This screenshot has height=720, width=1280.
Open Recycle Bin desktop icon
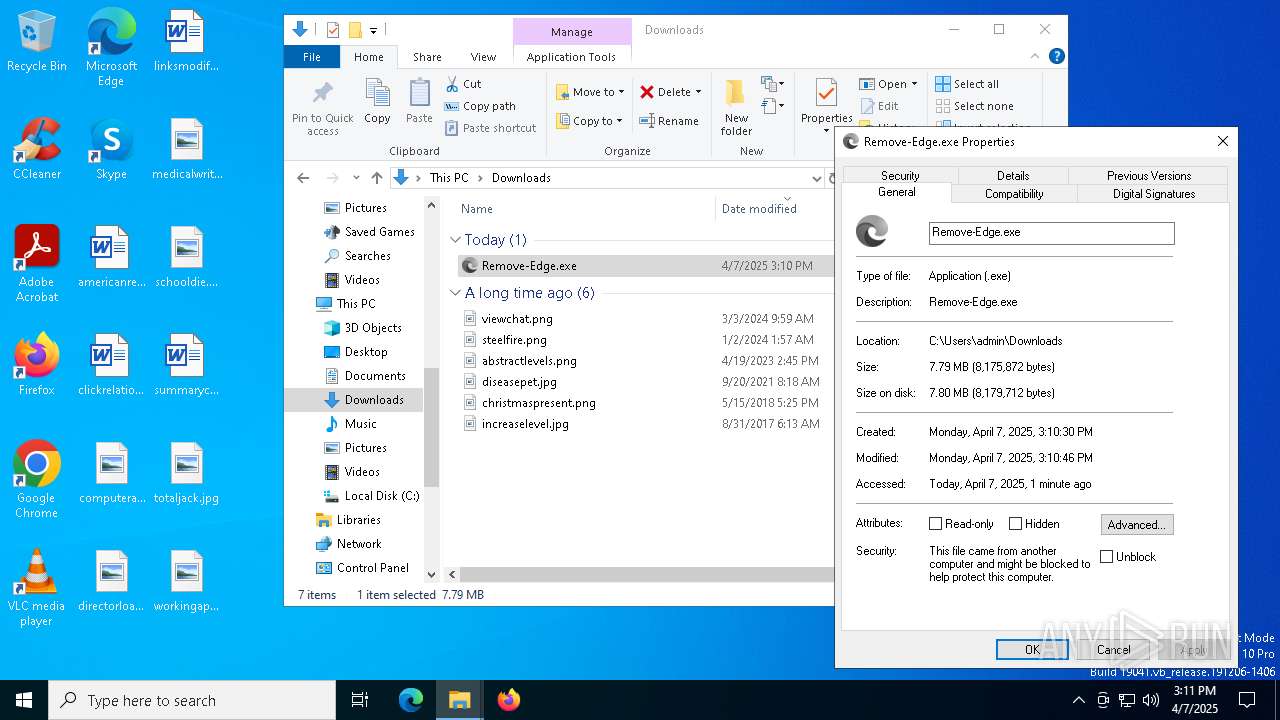[x=37, y=42]
